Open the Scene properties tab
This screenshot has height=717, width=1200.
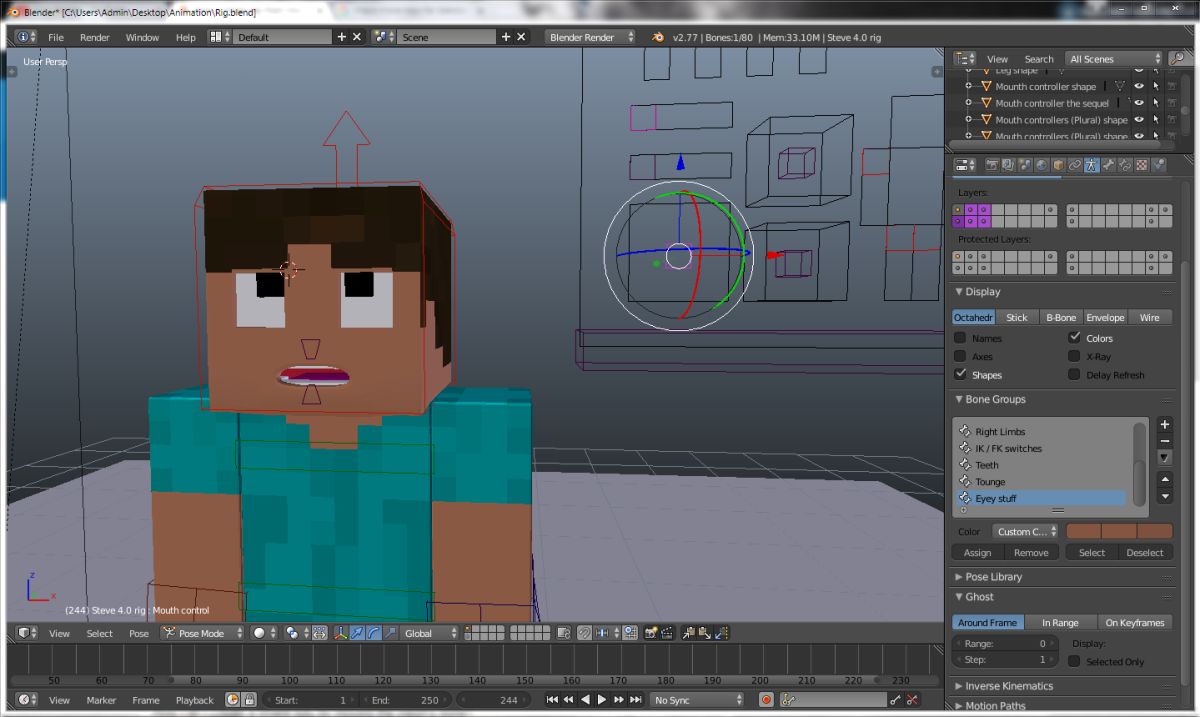pos(1024,165)
